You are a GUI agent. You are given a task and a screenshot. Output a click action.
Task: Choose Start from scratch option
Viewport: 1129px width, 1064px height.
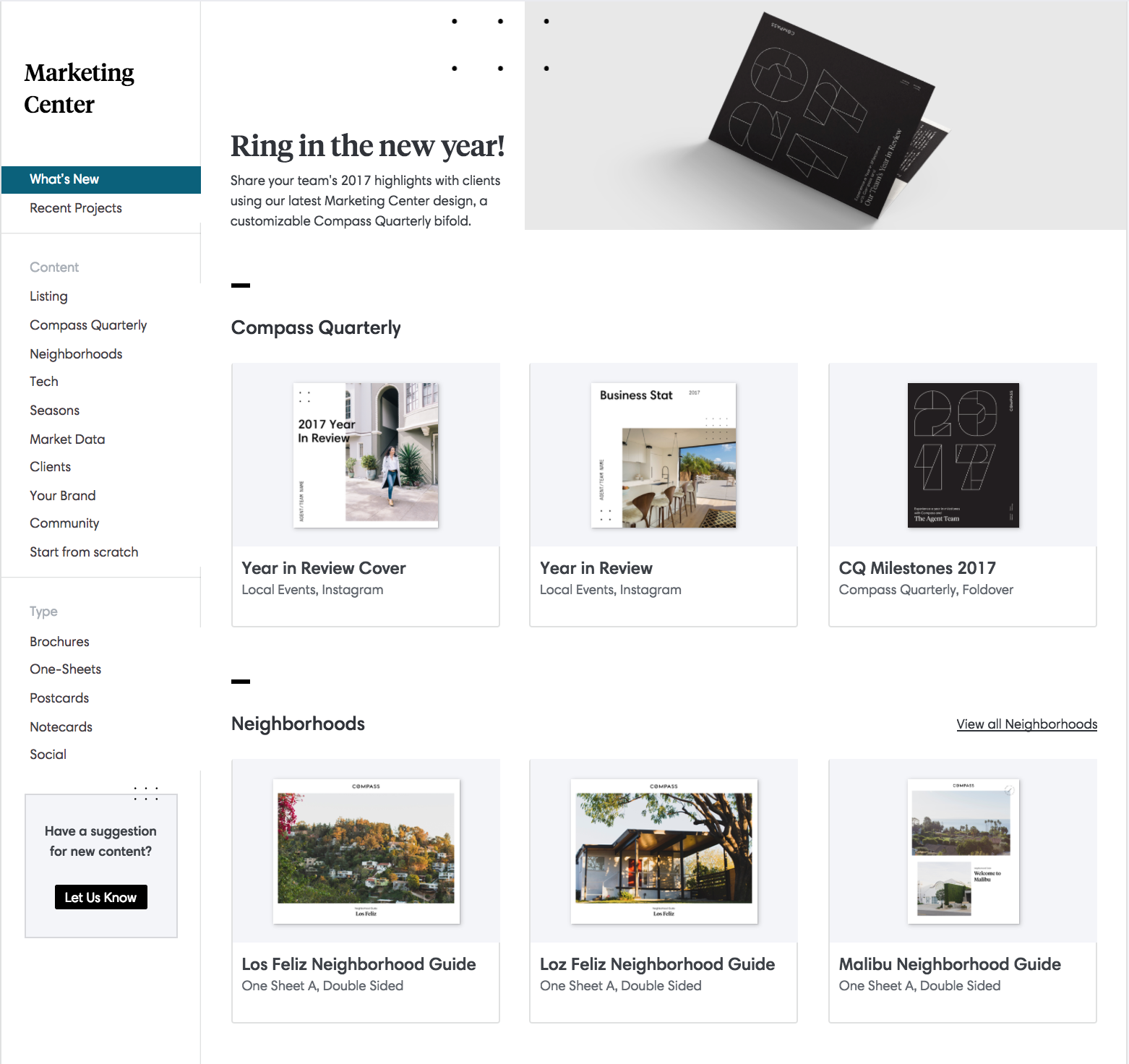tap(84, 552)
